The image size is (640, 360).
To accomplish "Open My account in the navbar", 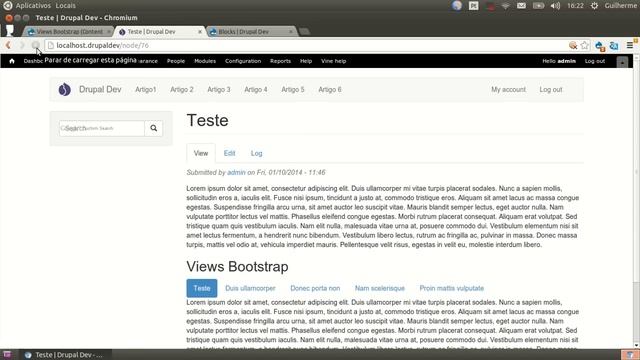I will point(509,89).
